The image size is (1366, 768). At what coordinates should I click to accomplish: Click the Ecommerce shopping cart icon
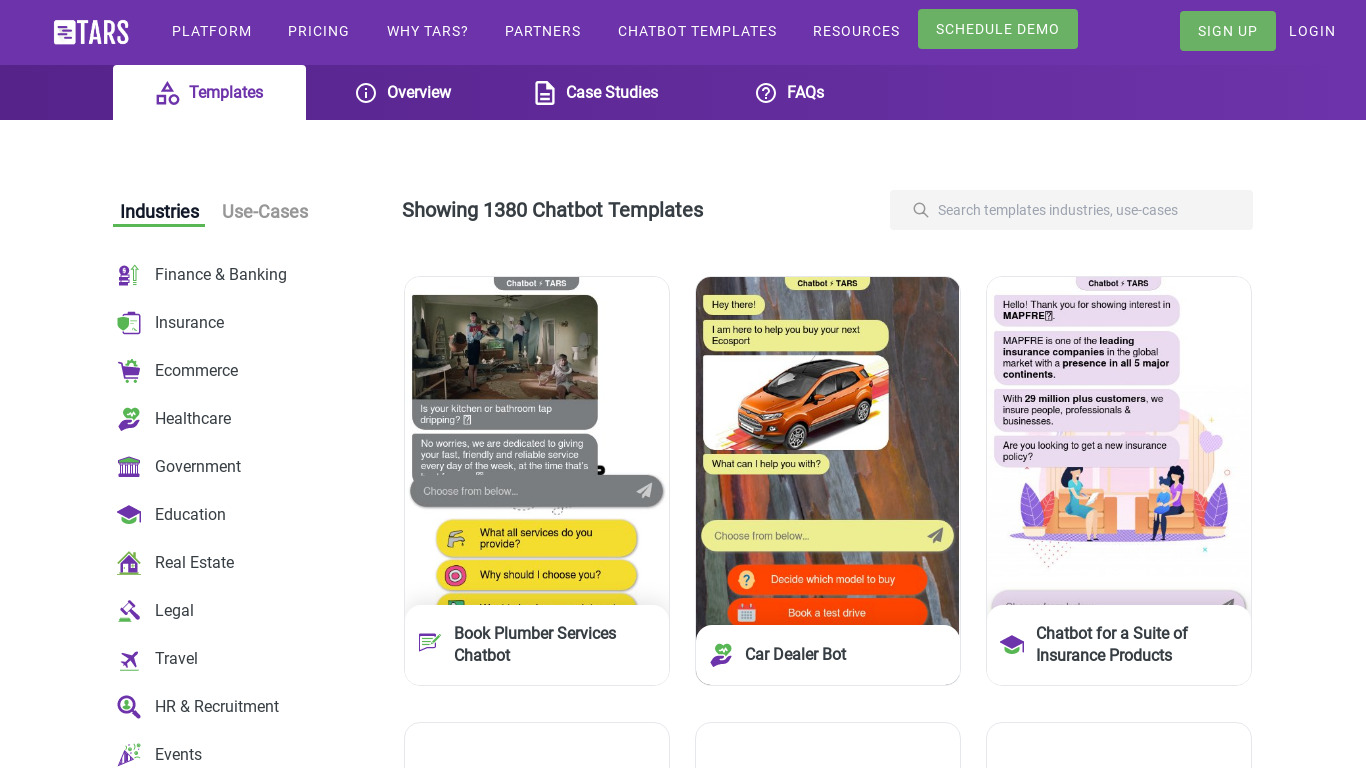point(128,371)
